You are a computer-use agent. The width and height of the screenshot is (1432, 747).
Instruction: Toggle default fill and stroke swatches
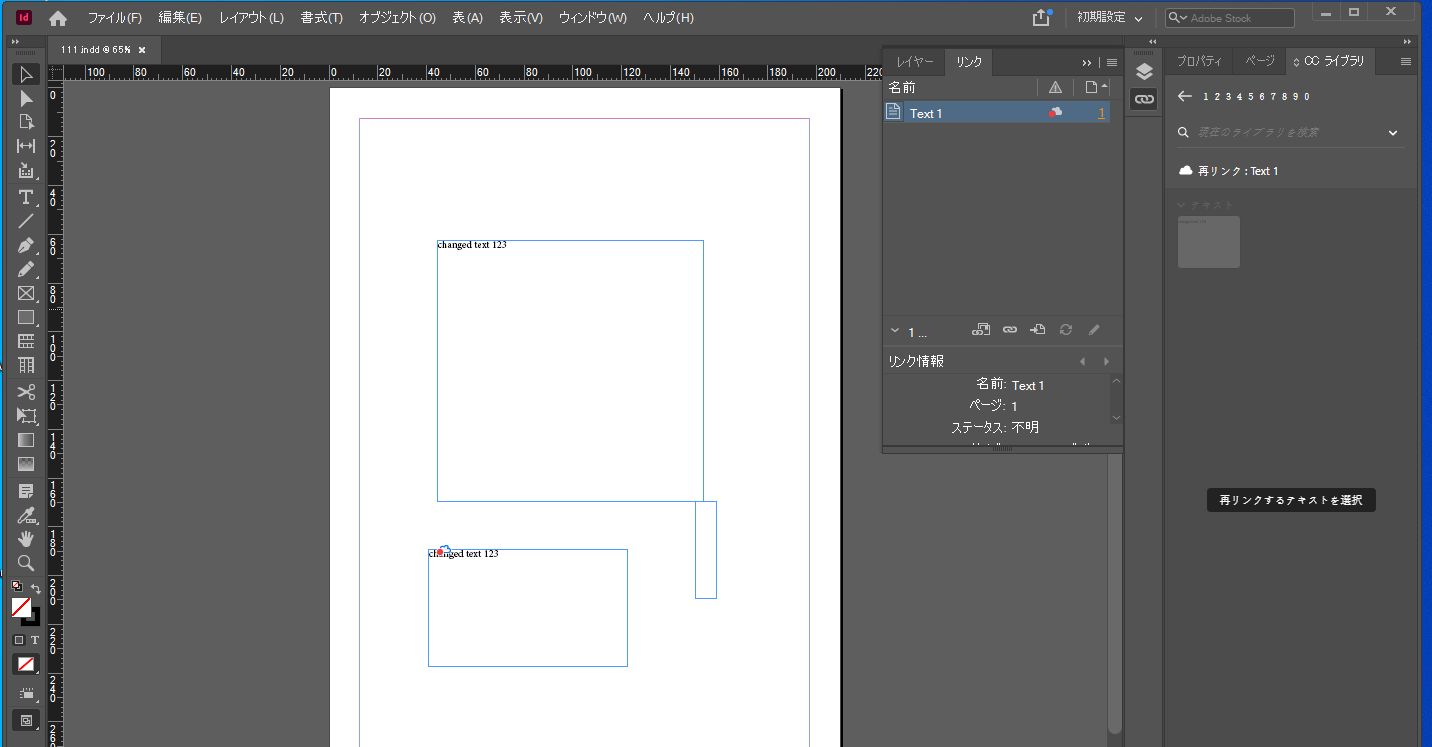[16, 585]
